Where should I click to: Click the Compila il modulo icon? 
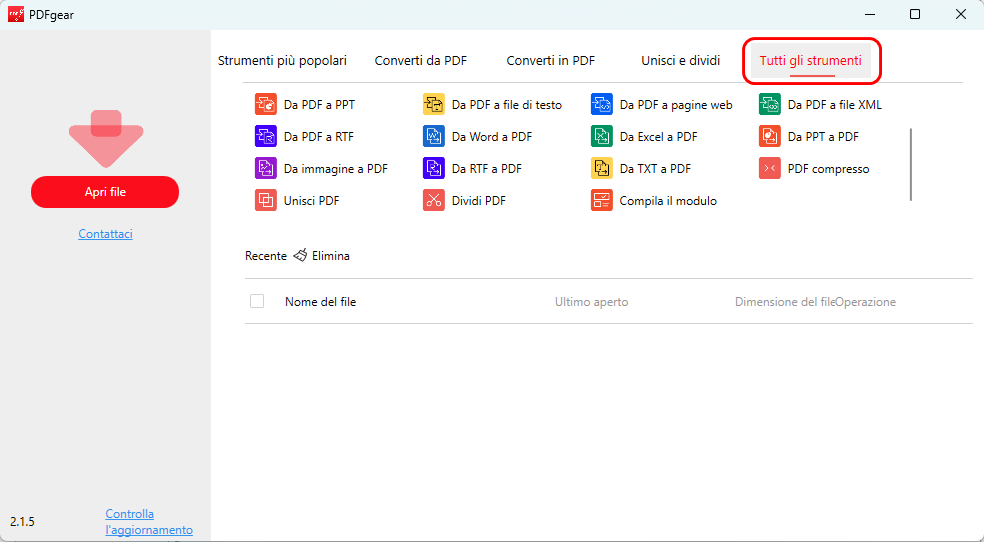click(602, 201)
